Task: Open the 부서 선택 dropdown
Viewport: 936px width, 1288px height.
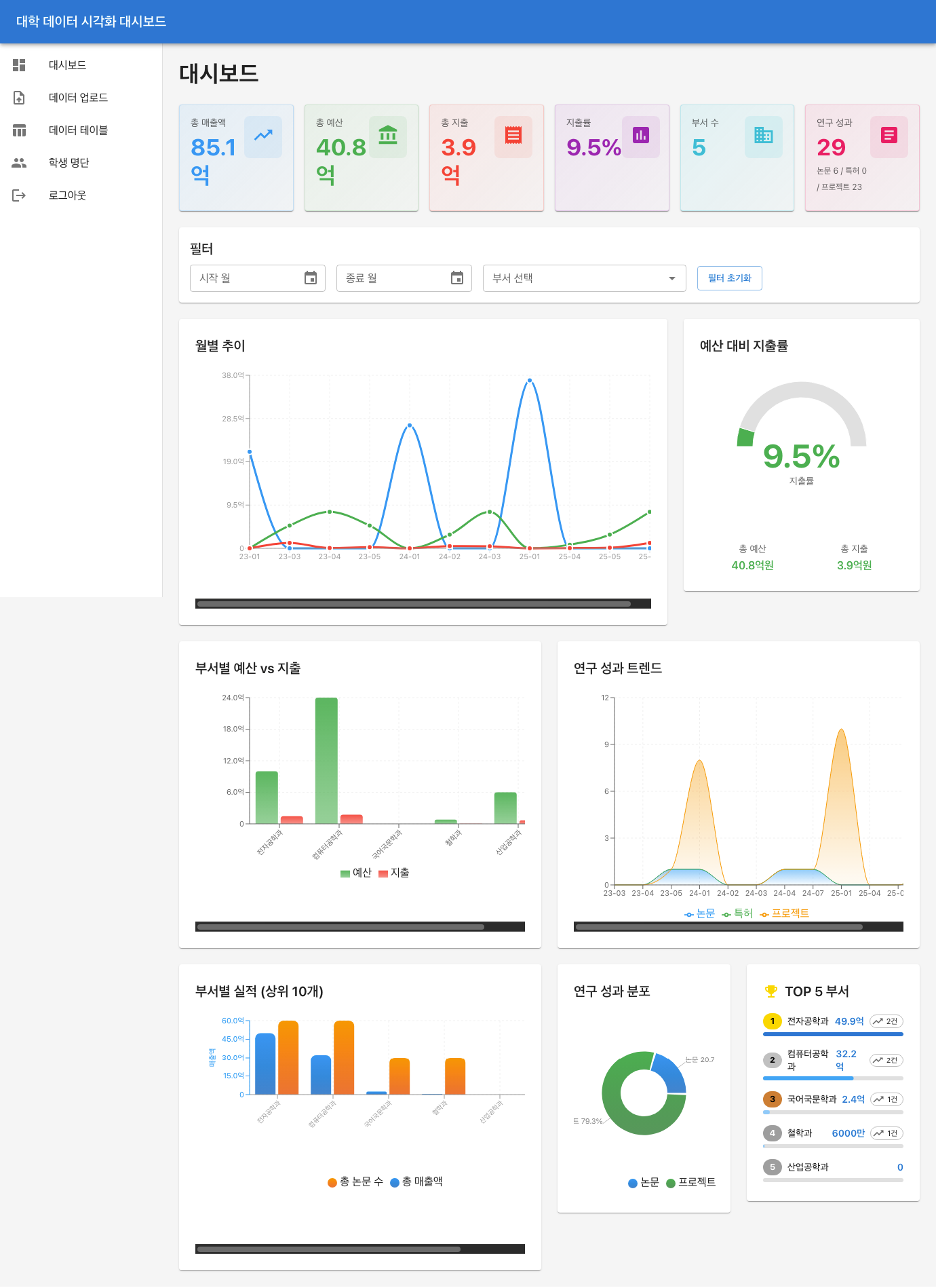Action: (x=585, y=278)
